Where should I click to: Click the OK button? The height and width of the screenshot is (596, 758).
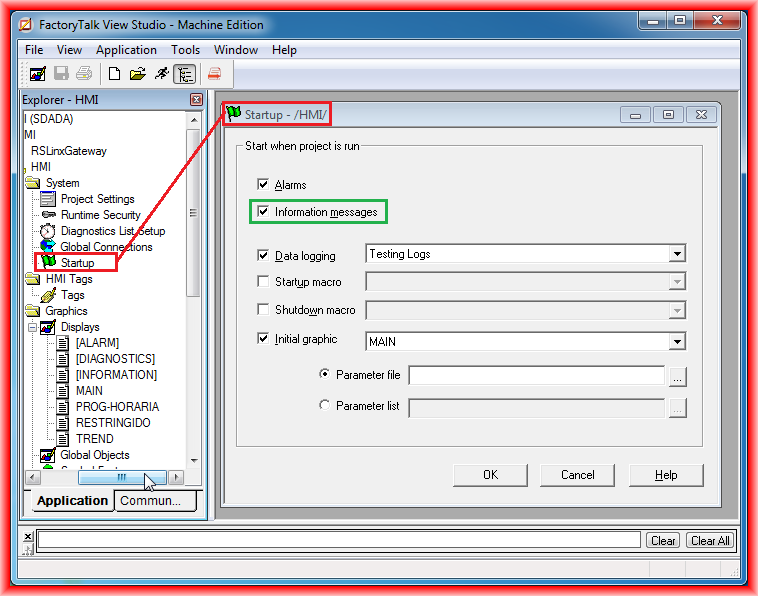tap(490, 475)
